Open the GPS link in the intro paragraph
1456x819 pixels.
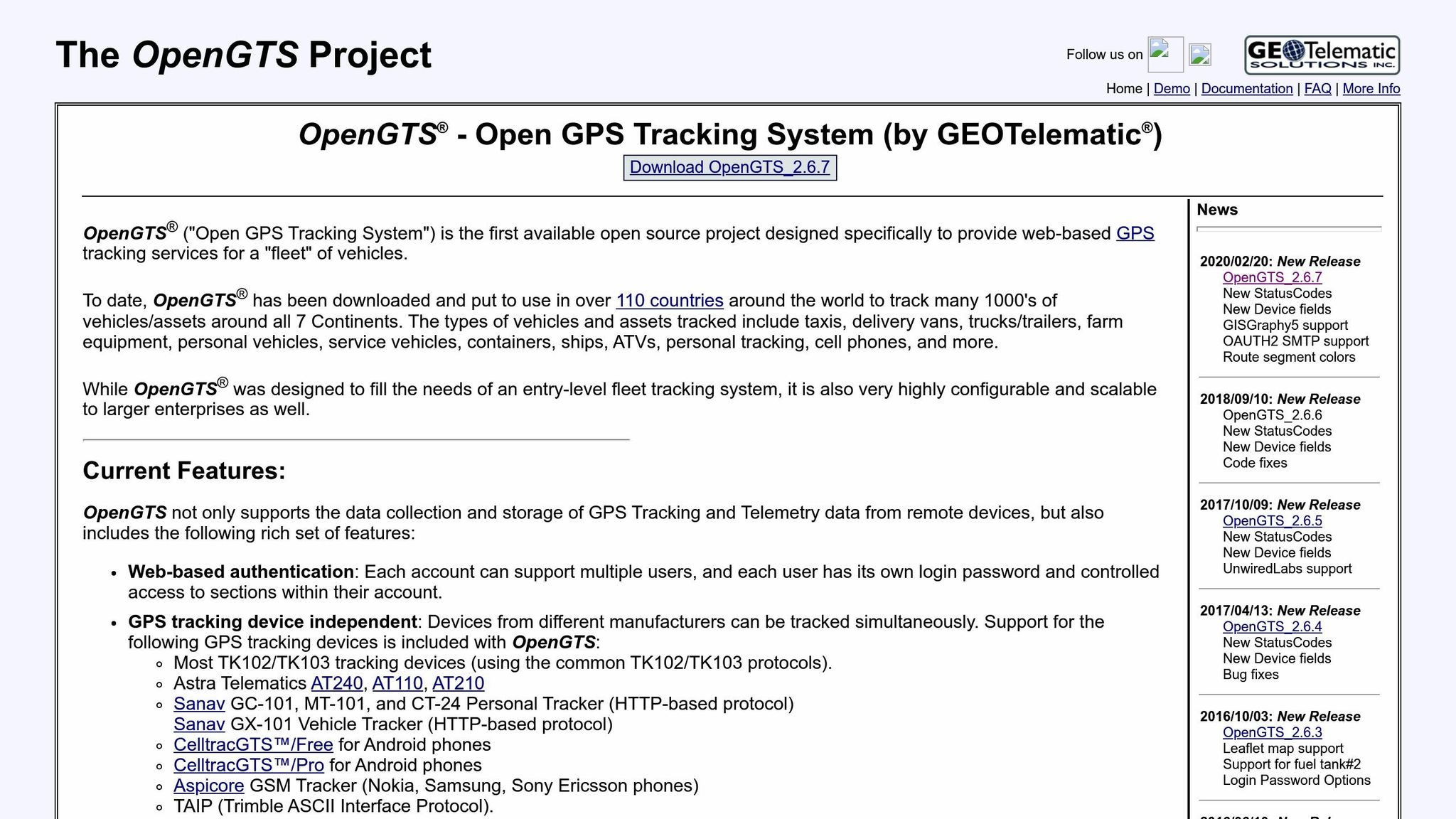tap(1135, 232)
